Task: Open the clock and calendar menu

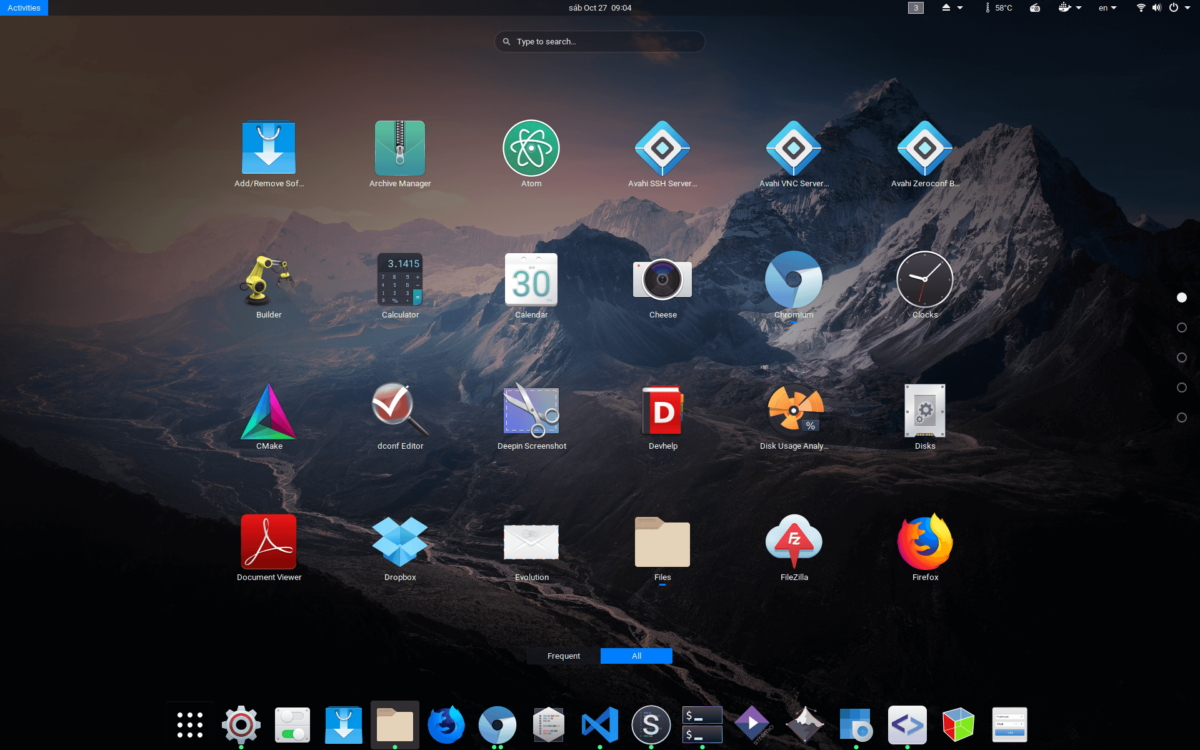Action: (600, 7)
